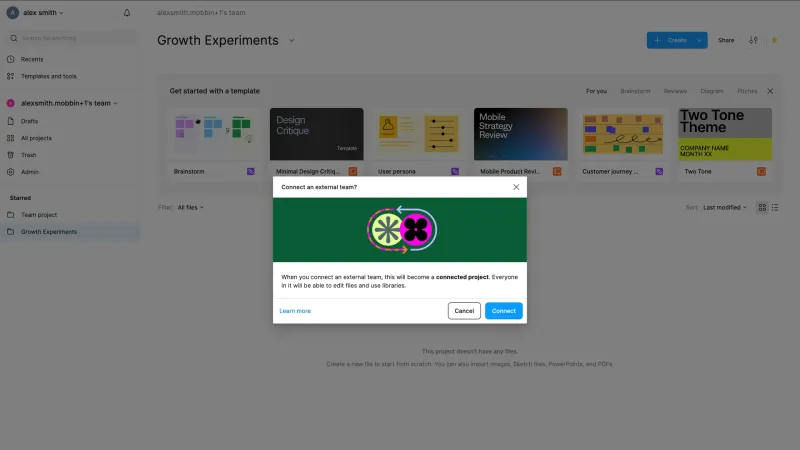Open the Last modified sort dropdown
This screenshot has height=450, width=800.
[x=724, y=207]
